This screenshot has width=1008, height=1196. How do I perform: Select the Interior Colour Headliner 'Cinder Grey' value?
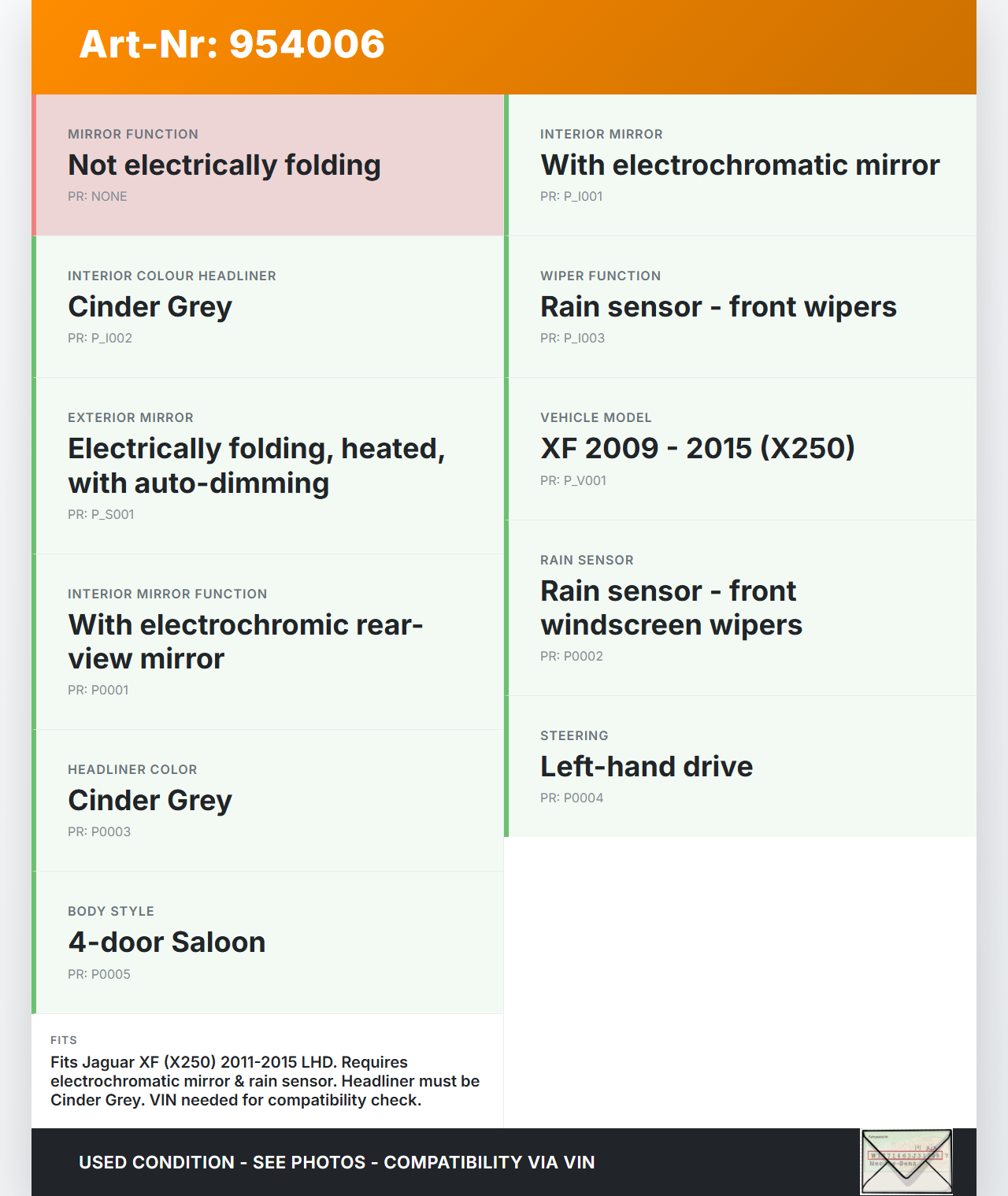(x=150, y=307)
